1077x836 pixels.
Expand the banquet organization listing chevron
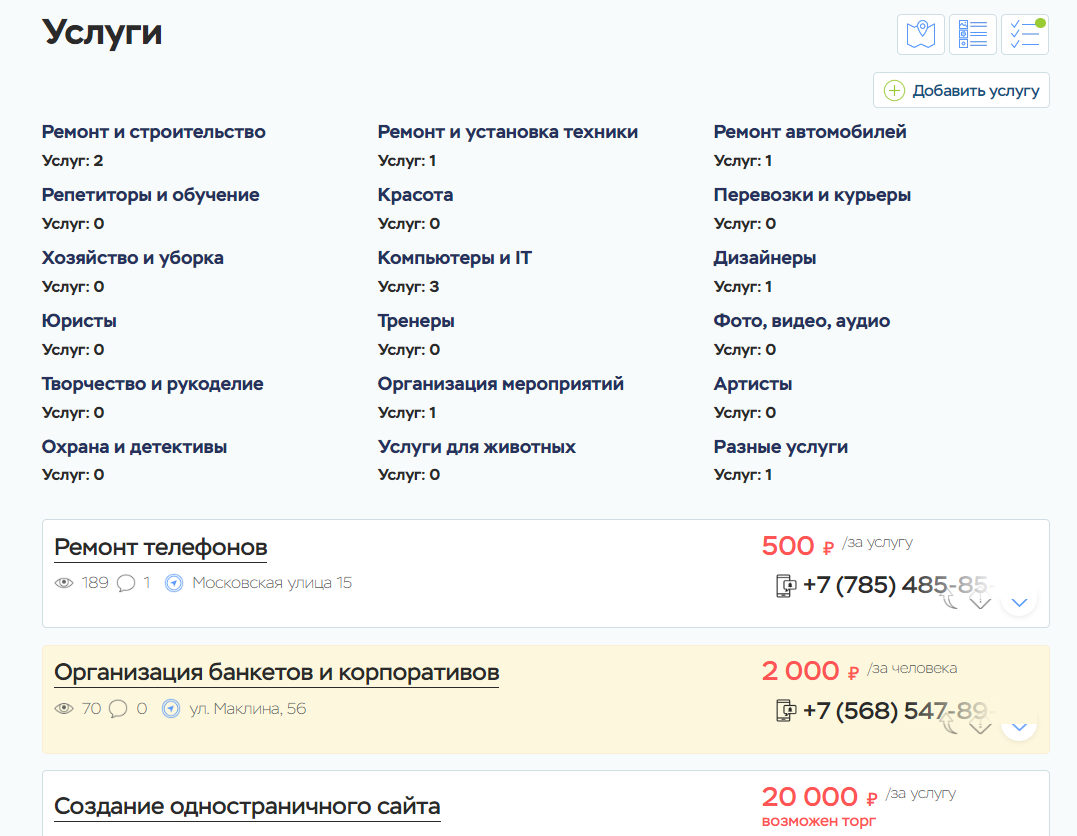click(x=1019, y=727)
